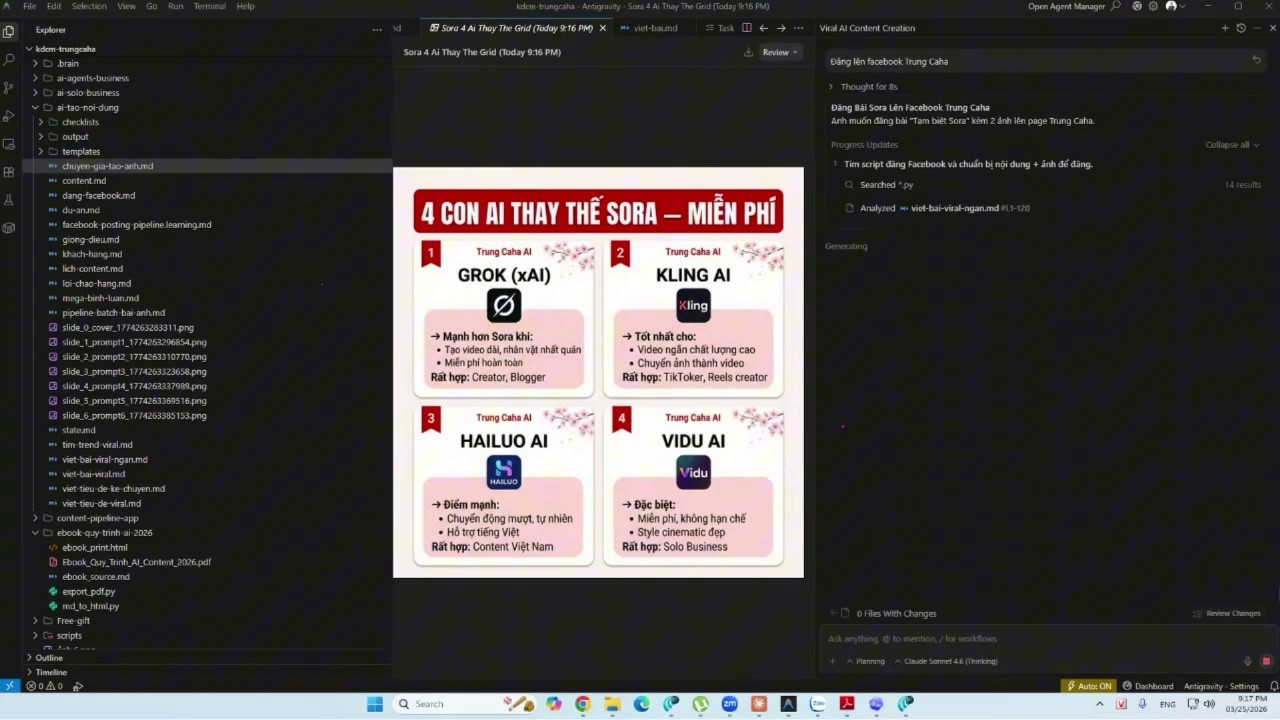This screenshot has width=1280, height=720.
Task: Open Antigravity - Settings in status bar
Action: point(1221,686)
